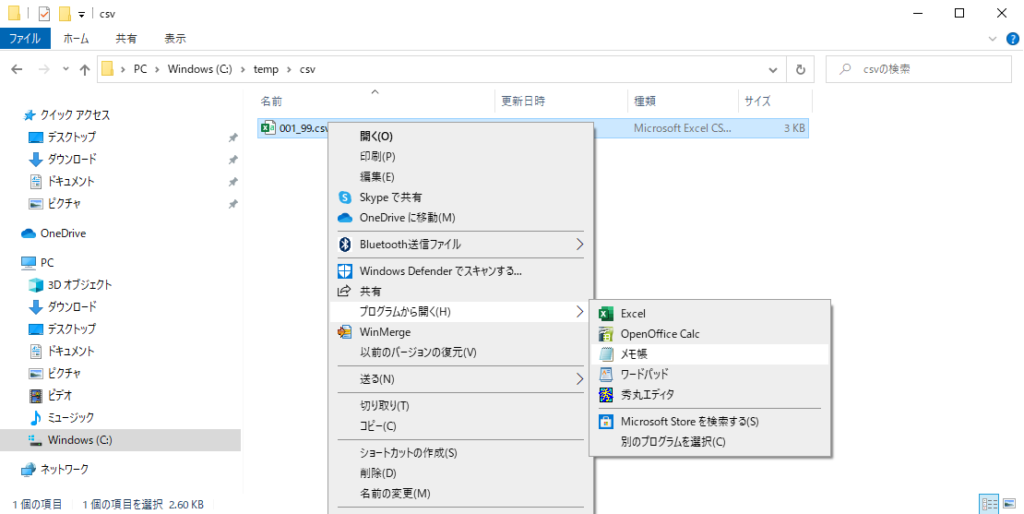Expand the ribbon with the chevron

click(993, 39)
